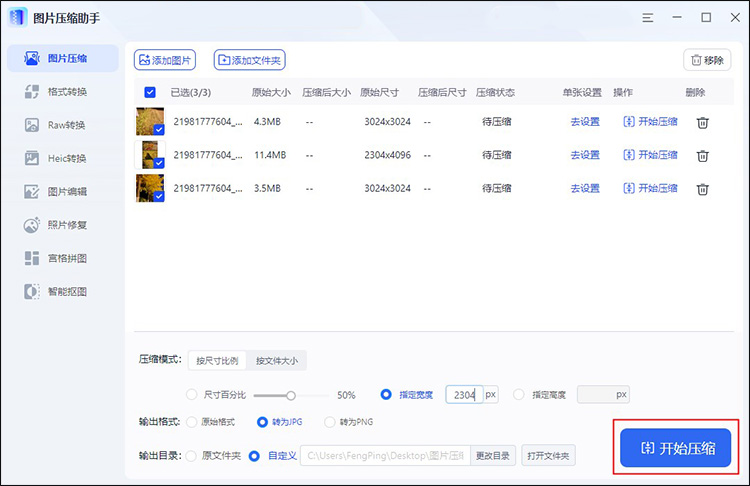
Task: Click 开始压缩 link in the 11.4MB row
Action: pos(651,155)
